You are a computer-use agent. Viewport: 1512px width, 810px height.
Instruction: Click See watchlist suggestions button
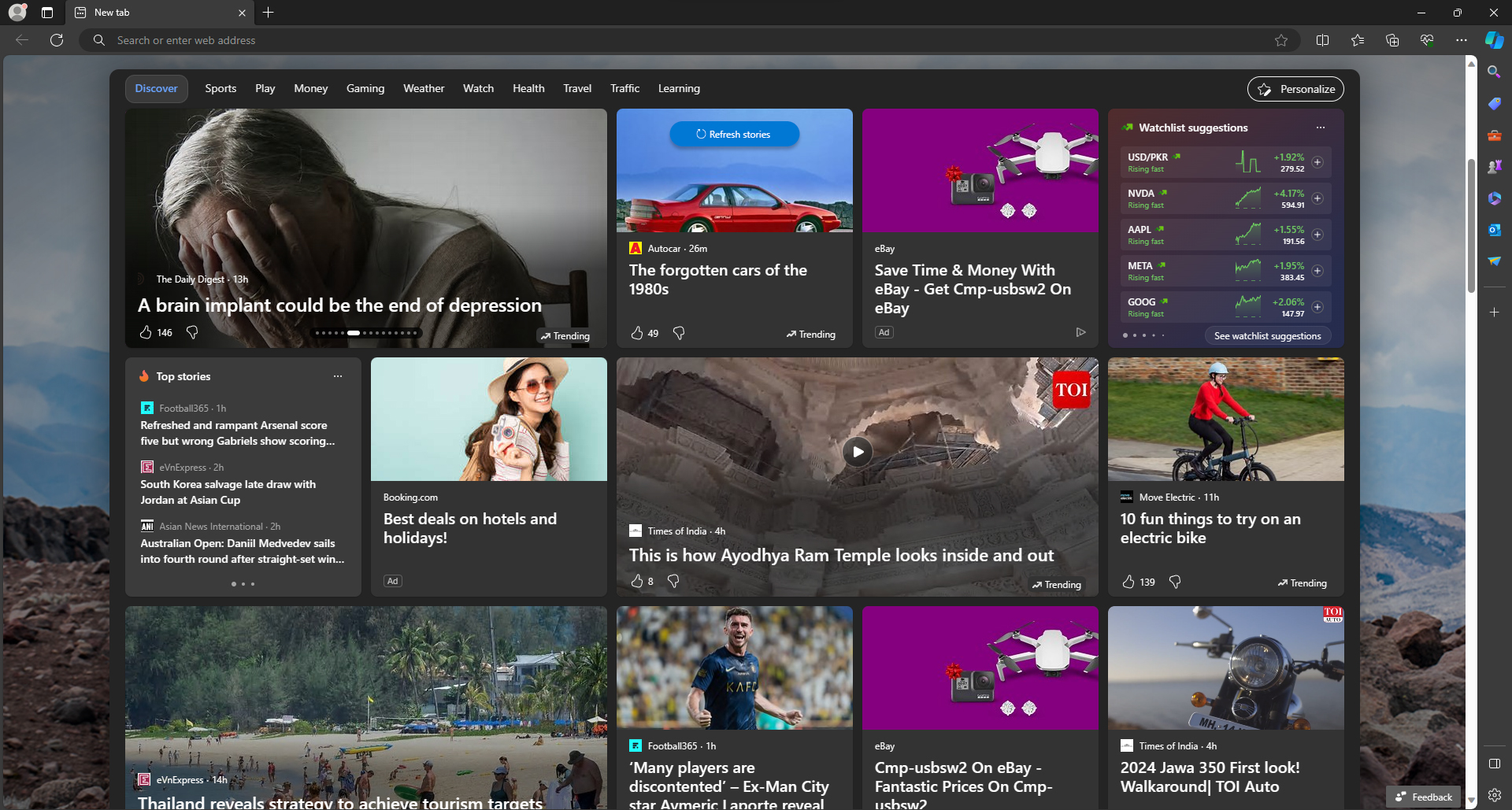click(x=1268, y=335)
